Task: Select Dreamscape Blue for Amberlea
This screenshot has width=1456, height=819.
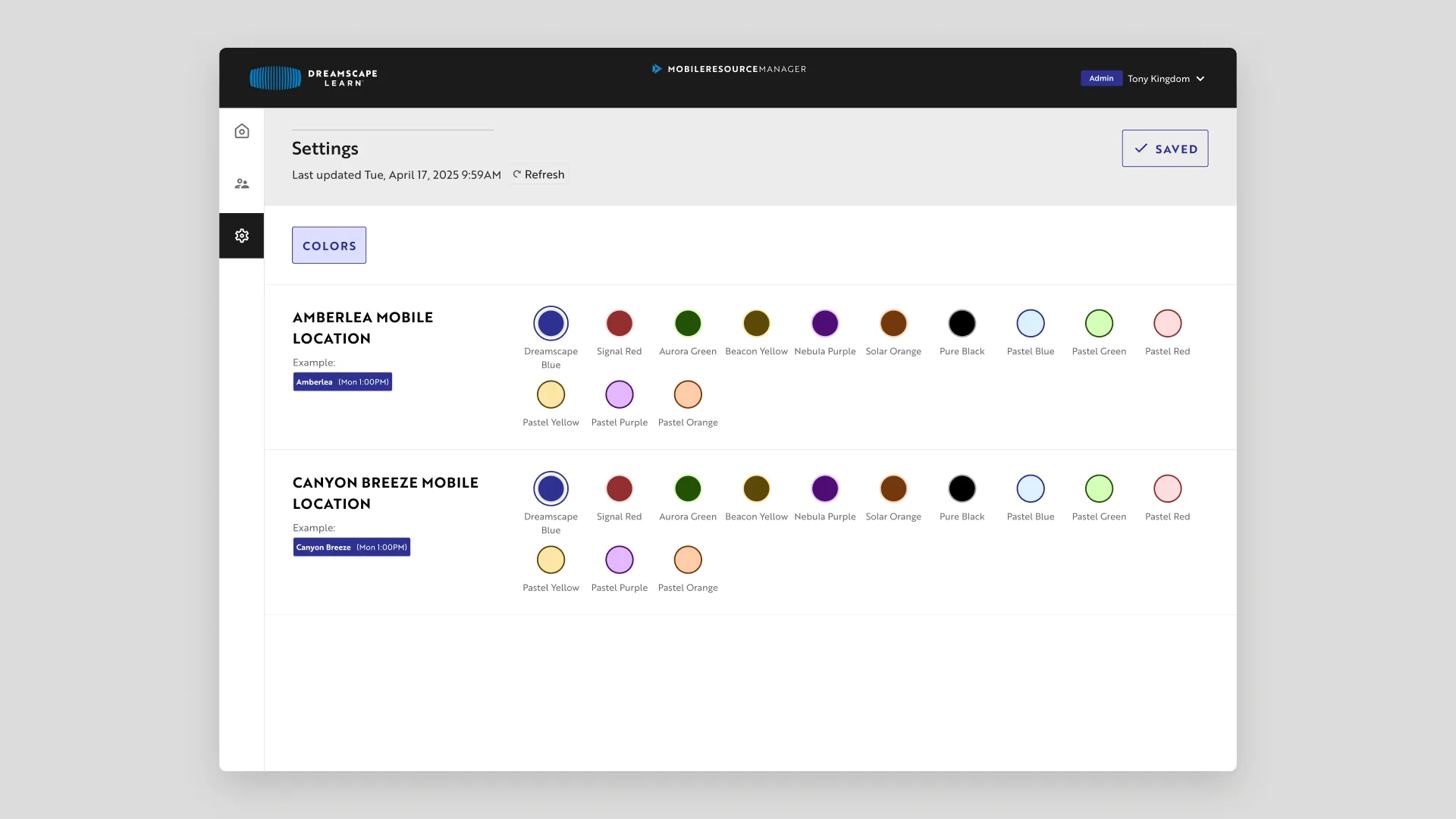Action: point(551,324)
